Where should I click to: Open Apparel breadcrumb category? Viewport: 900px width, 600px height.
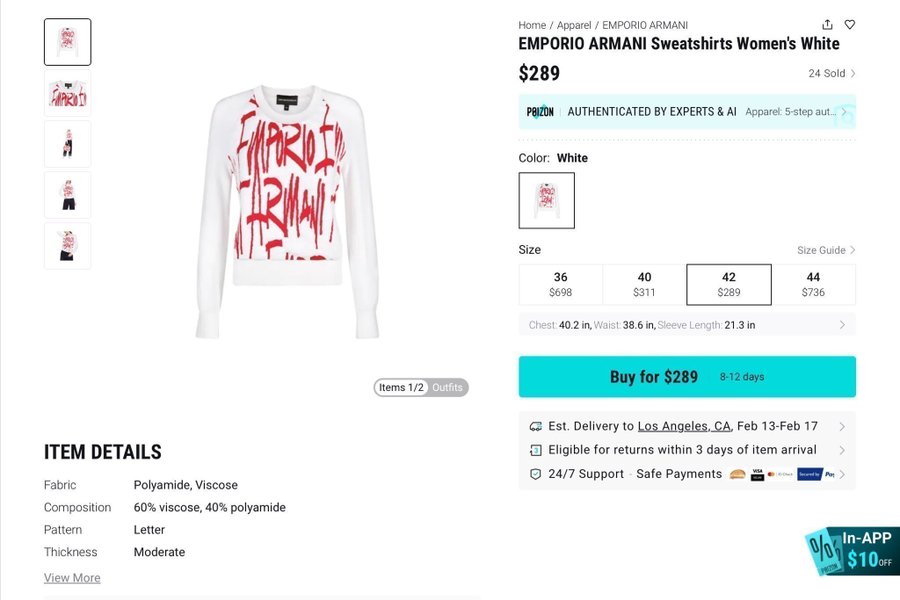tap(574, 25)
